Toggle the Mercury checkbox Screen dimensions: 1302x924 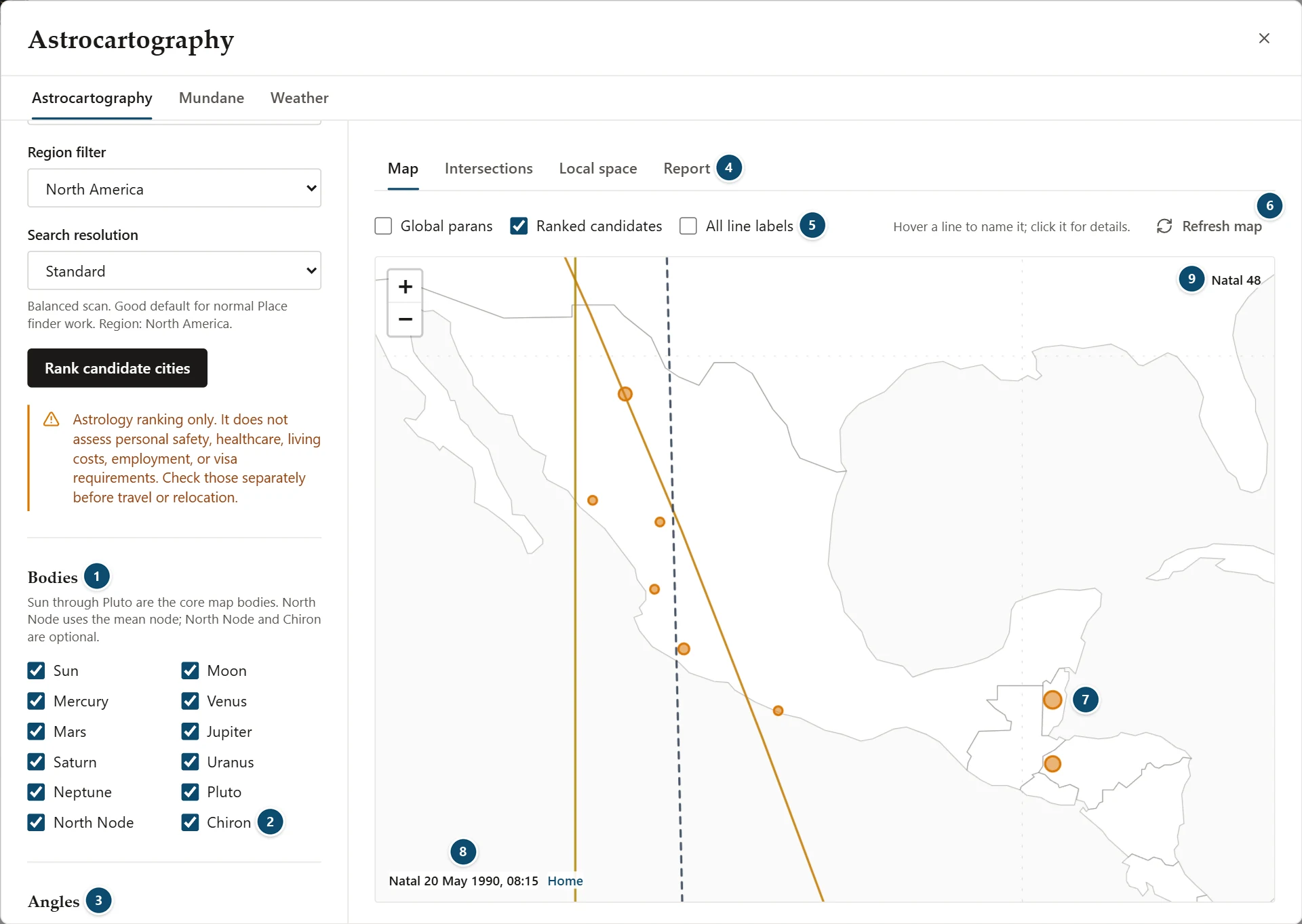36,701
